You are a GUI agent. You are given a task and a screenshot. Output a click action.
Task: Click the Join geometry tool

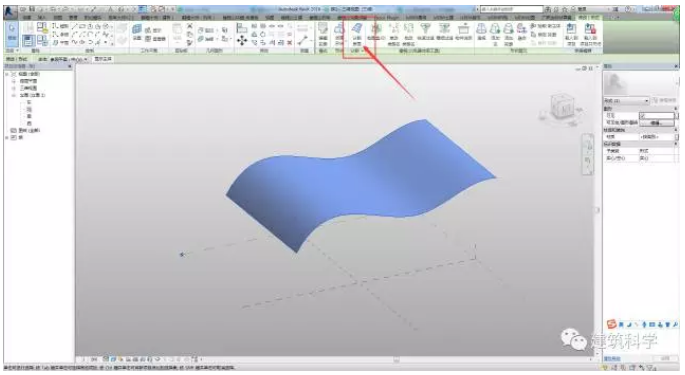tap(206, 39)
